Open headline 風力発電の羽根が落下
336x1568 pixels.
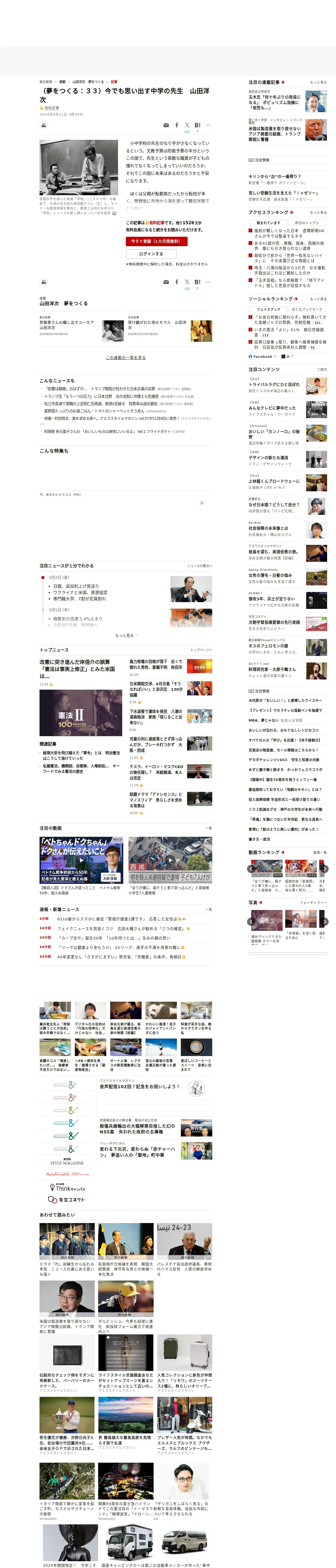[156, 664]
